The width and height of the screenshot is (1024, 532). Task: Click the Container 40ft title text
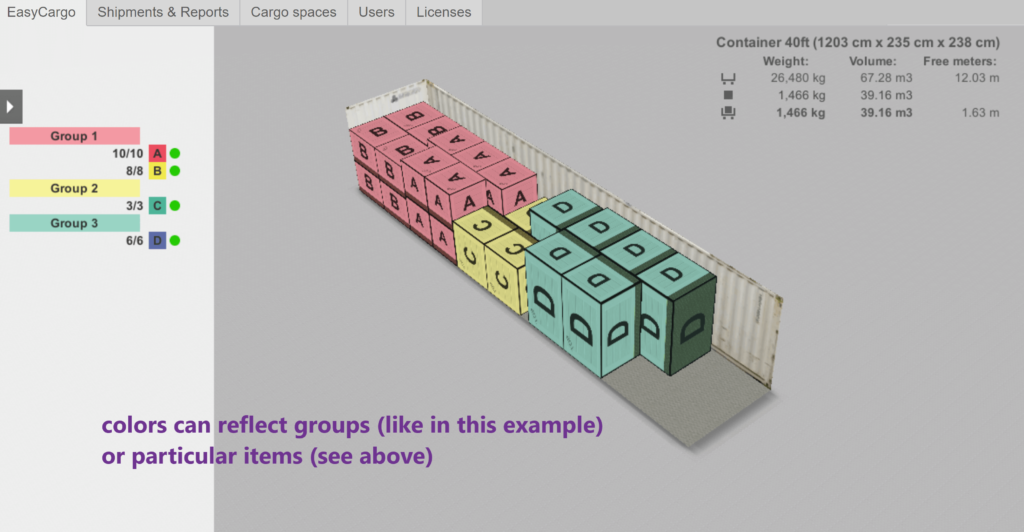(857, 42)
